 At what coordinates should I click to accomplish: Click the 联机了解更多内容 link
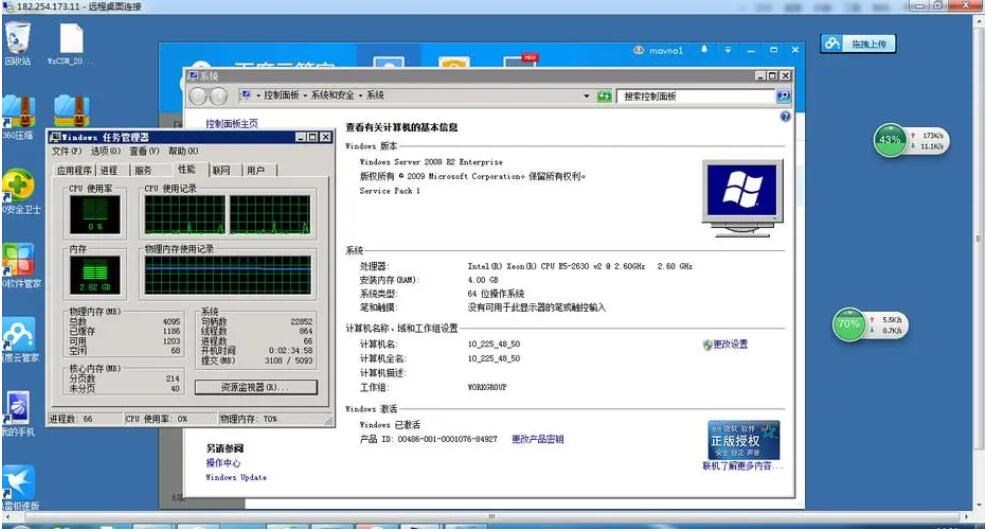click(743, 467)
